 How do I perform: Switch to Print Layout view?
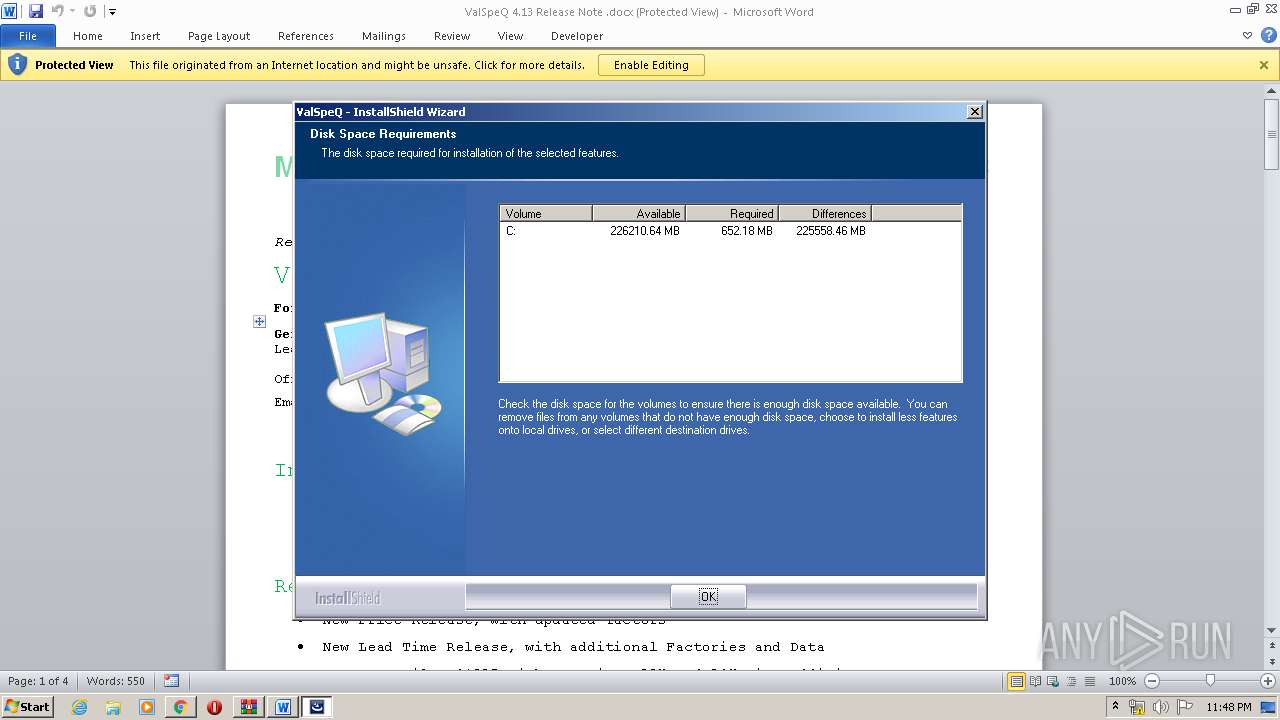pyautogui.click(x=1016, y=681)
